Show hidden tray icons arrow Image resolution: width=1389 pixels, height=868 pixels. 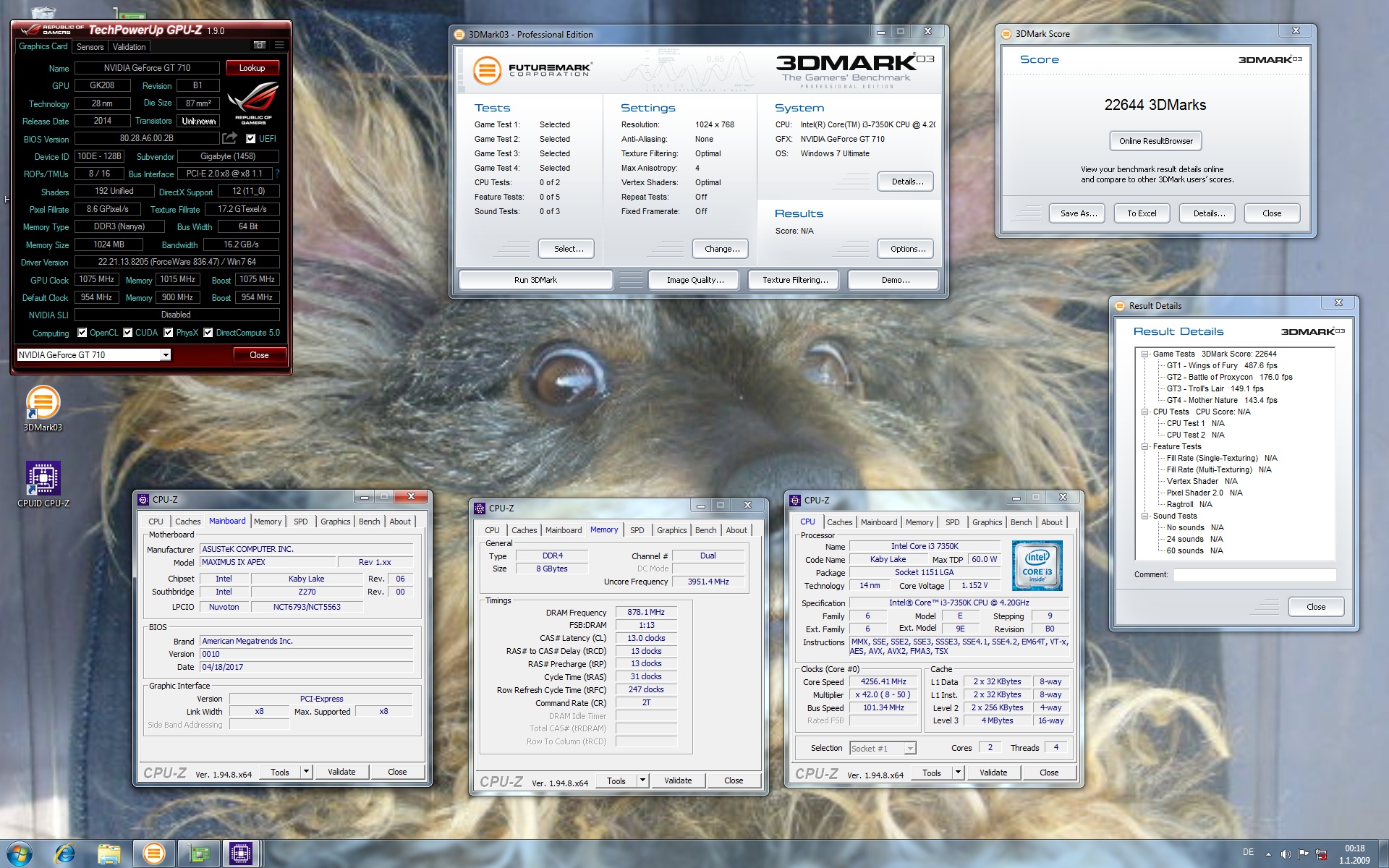[1268, 854]
